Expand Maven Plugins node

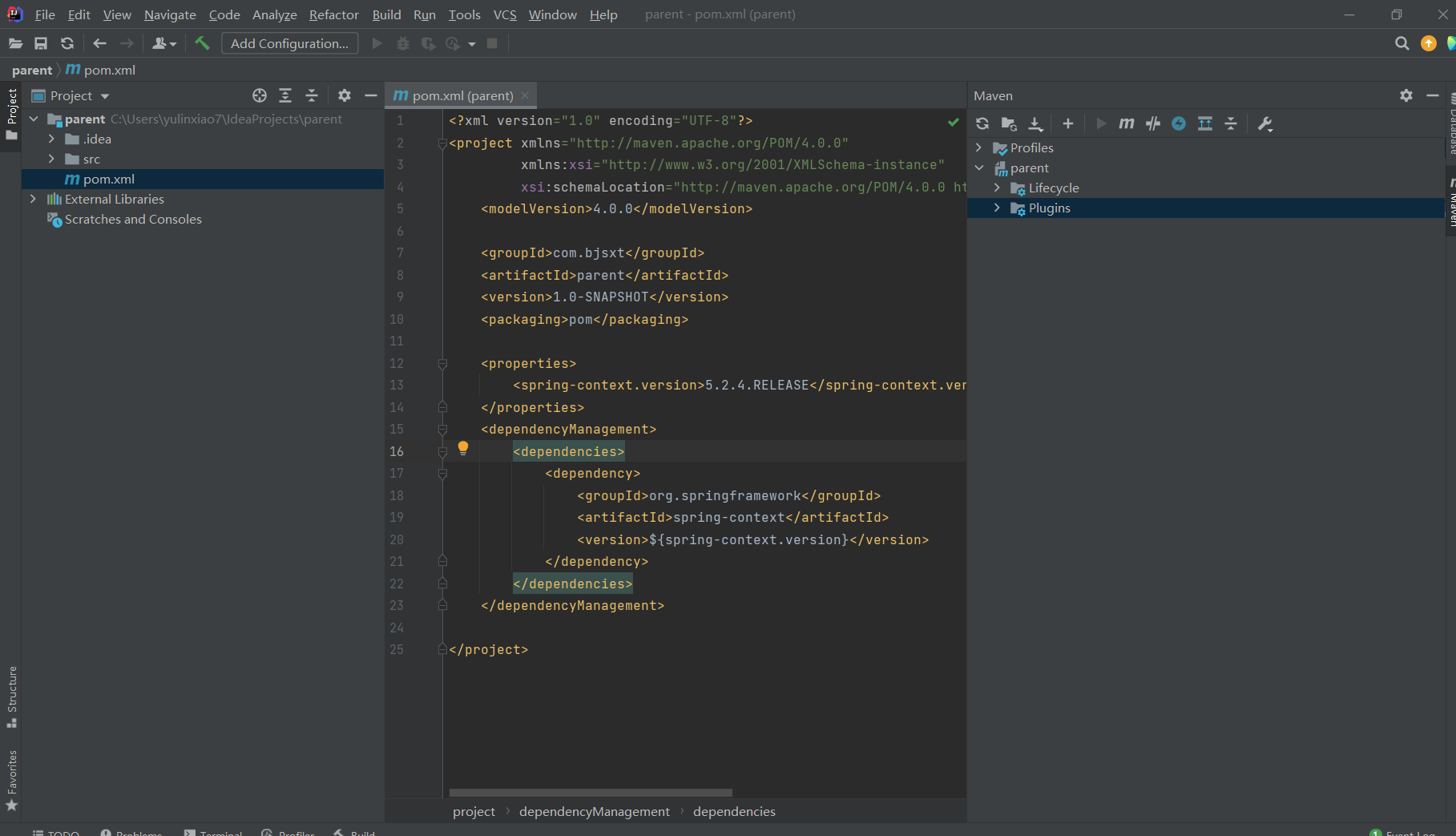tap(997, 208)
